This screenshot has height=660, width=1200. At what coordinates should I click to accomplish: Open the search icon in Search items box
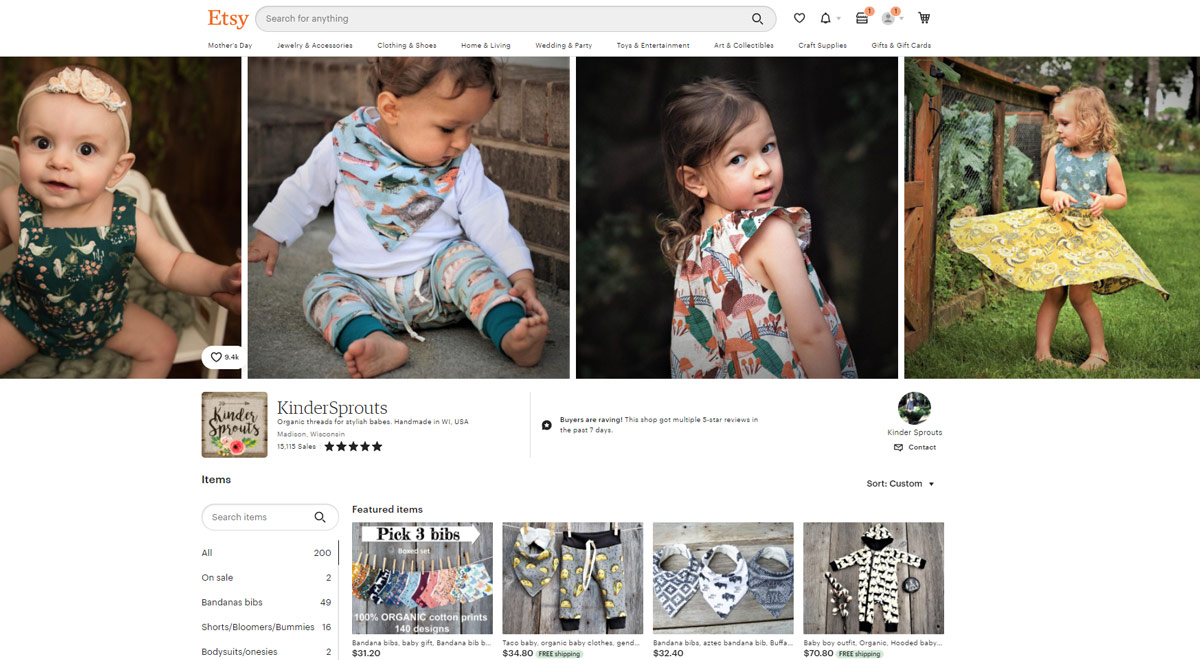pyautogui.click(x=321, y=517)
